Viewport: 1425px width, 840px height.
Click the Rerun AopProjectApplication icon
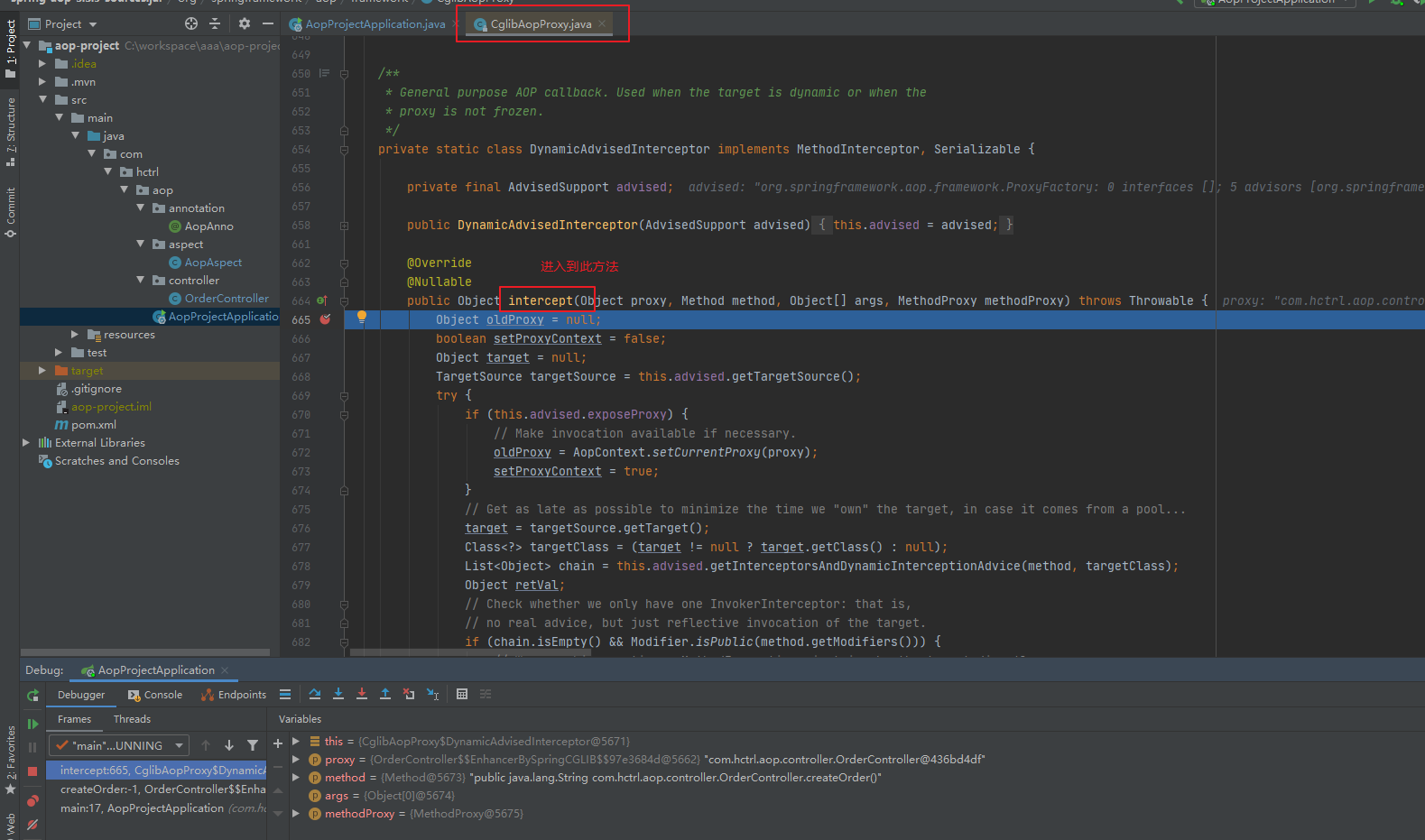click(x=32, y=695)
